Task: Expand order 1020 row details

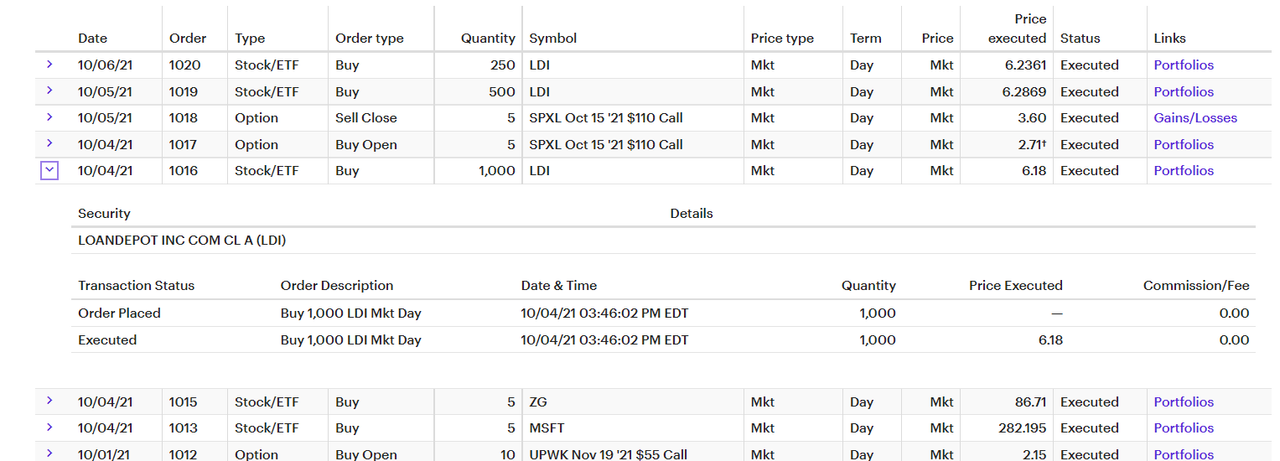Action: pyautogui.click(x=49, y=65)
